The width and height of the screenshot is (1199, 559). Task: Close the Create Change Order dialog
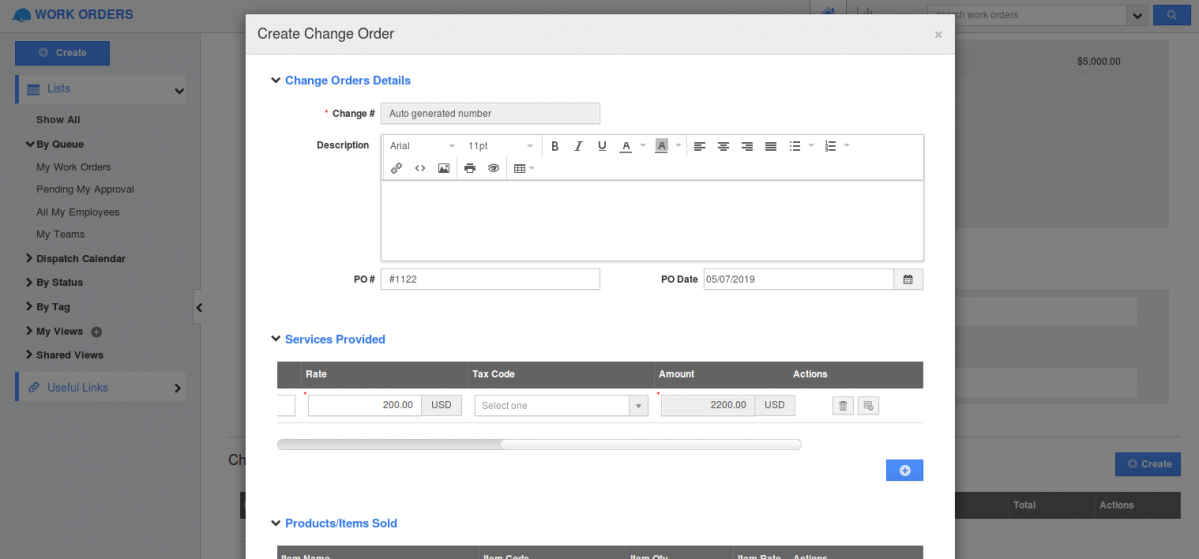(x=938, y=35)
